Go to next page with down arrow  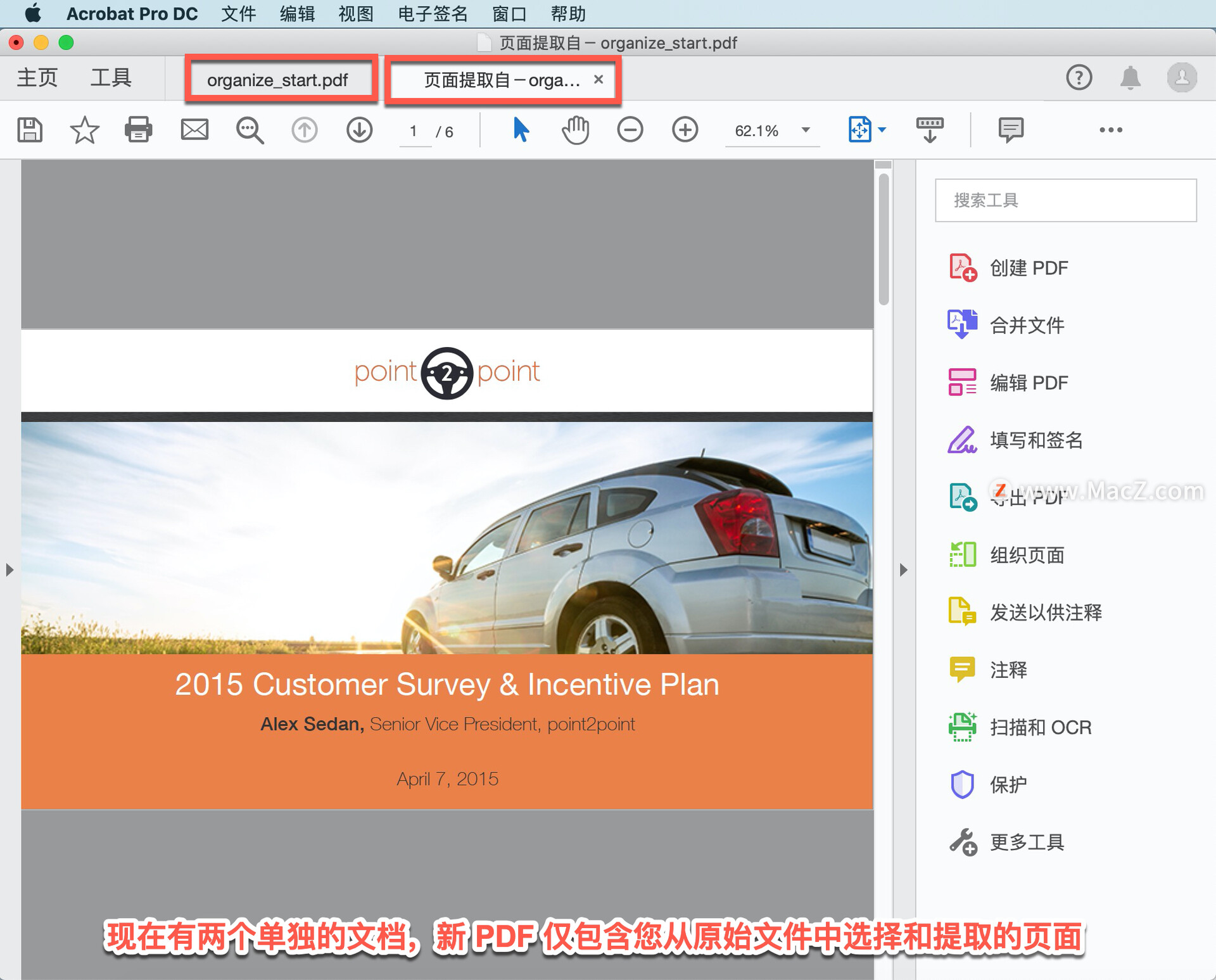pos(359,130)
